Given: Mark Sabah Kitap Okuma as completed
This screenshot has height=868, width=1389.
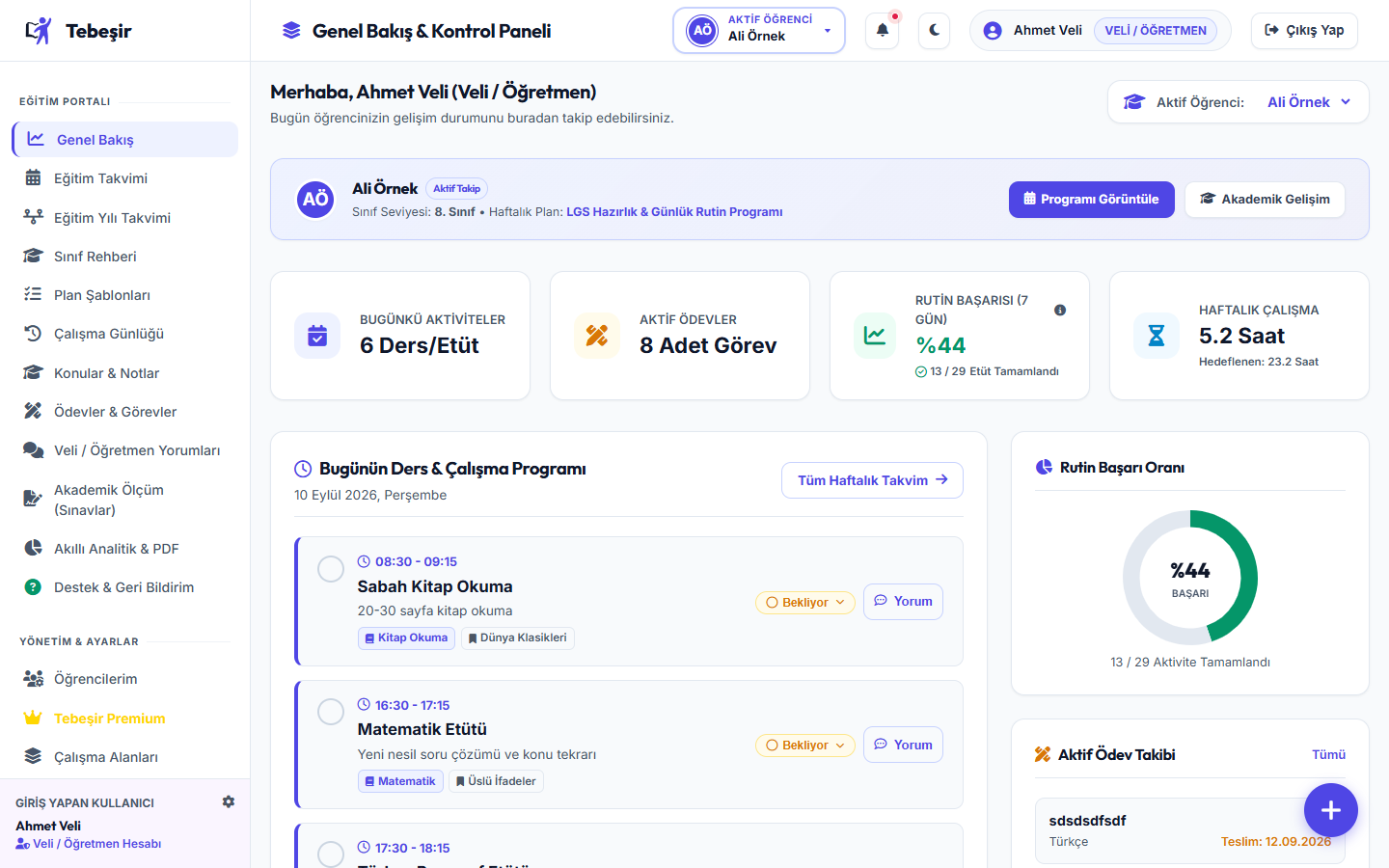Looking at the screenshot, I should pyautogui.click(x=331, y=569).
